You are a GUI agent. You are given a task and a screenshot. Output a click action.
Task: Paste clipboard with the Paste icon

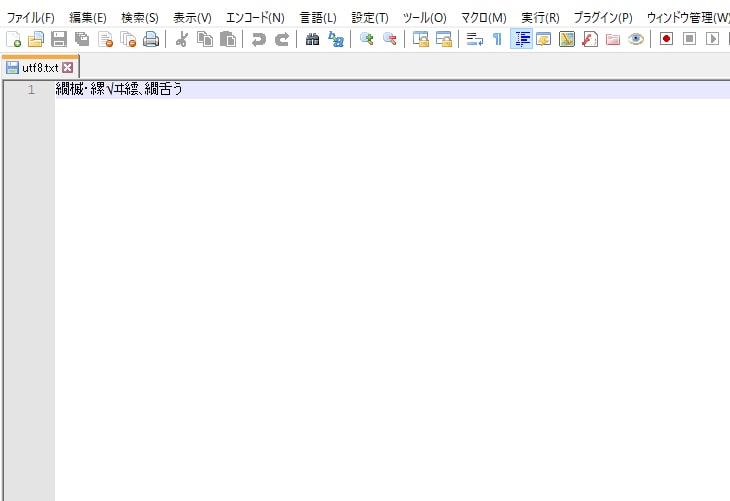[x=228, y=39]
